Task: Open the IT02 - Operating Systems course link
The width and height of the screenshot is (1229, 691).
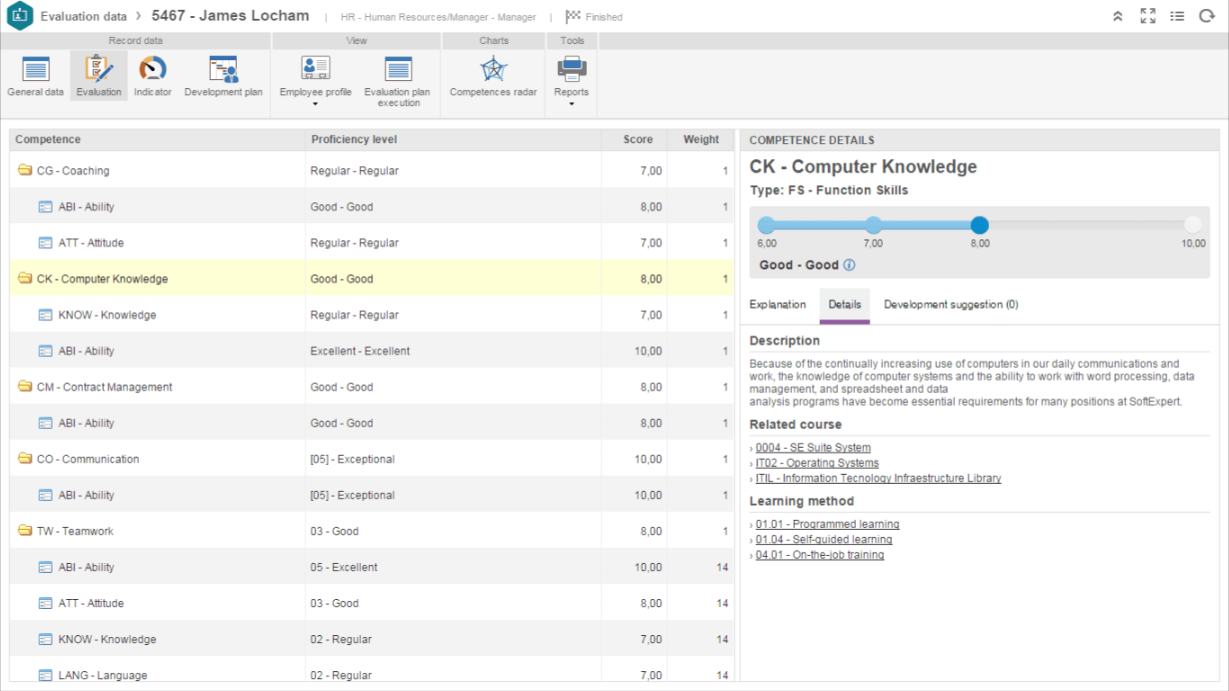Action: click(x=817, y=463)
